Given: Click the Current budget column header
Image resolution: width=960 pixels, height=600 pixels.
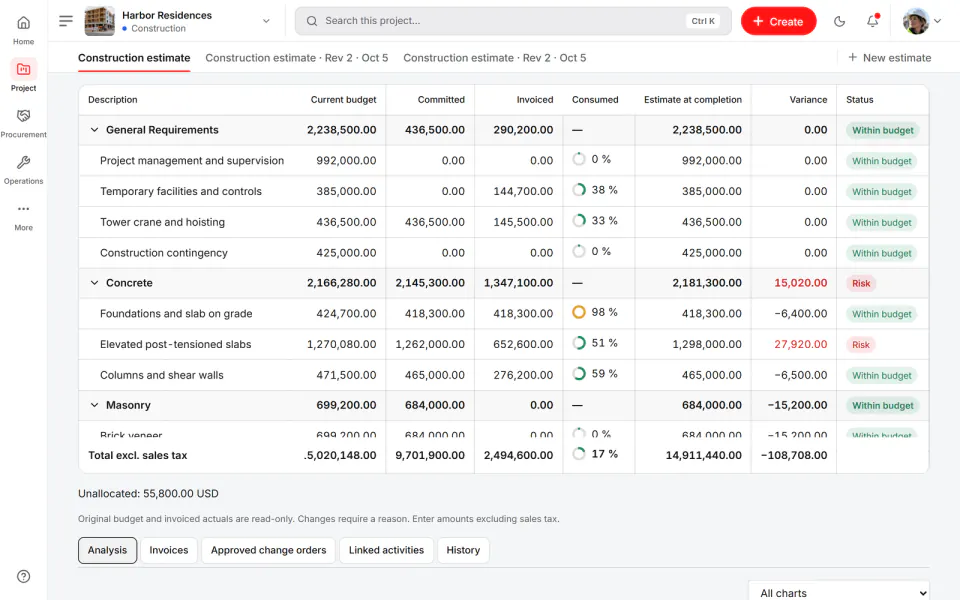Looking at the screenshot, I should point(343,100).
